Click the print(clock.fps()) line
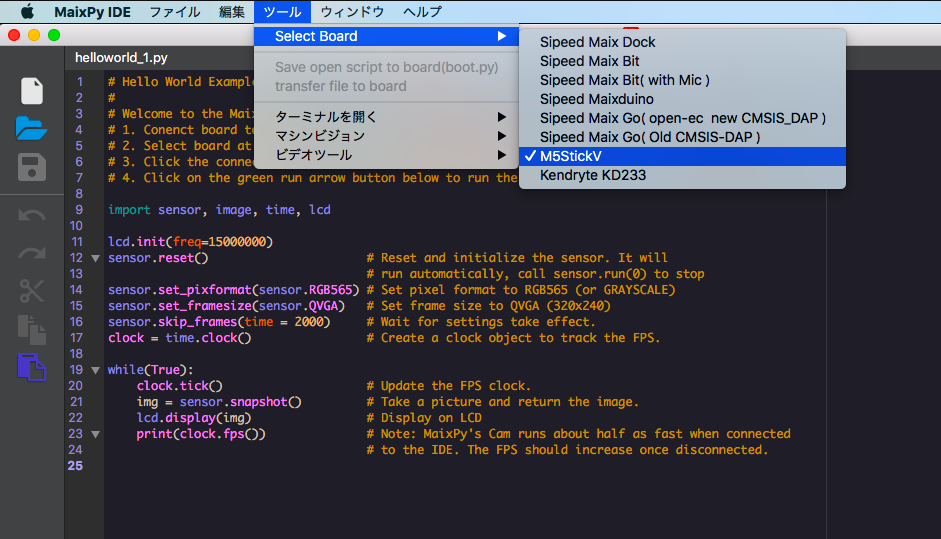The height and width of the screenshot is (539, 941). 201,434
